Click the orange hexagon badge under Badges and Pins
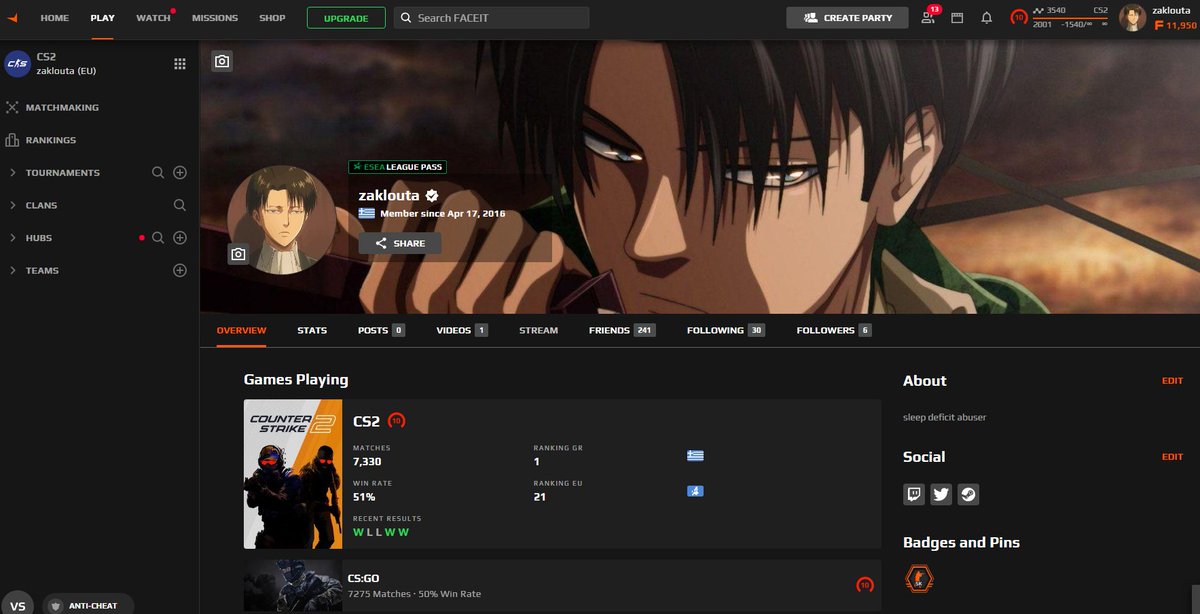 [x=919, y=579]
